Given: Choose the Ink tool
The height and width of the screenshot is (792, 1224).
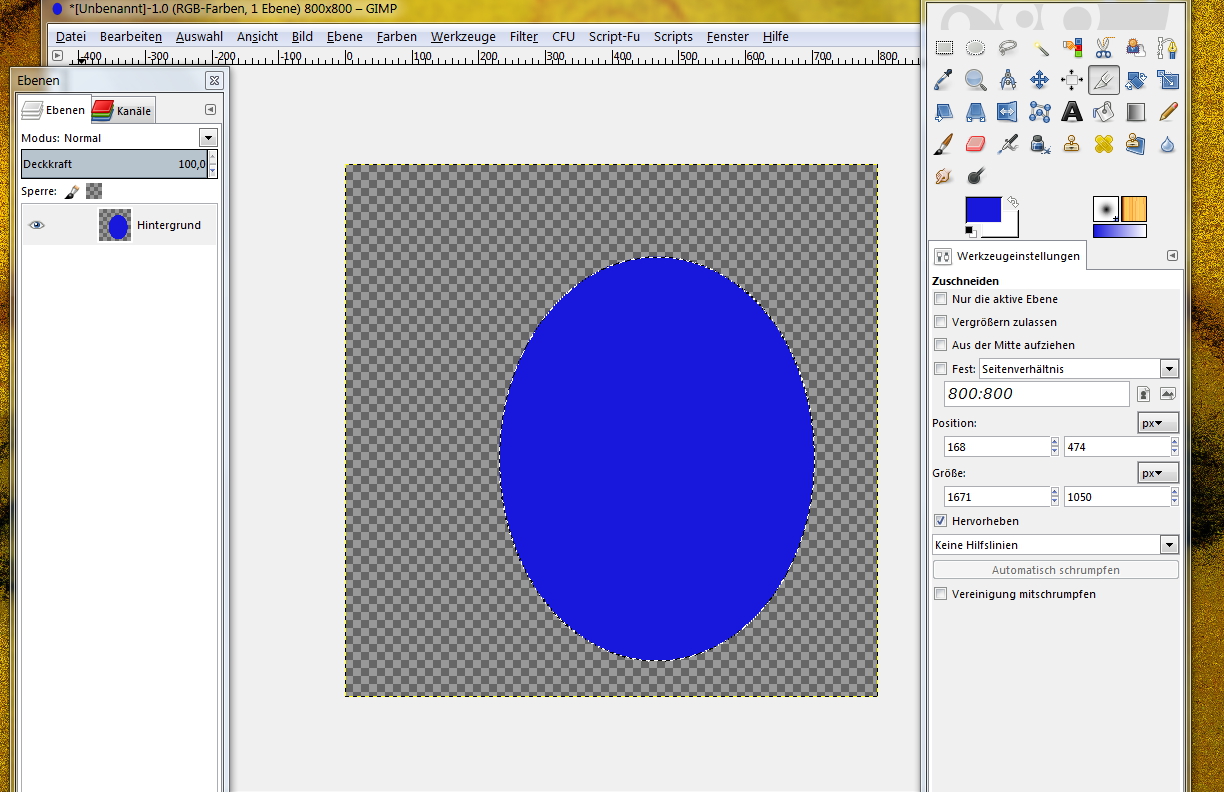Looking at the screenshot, I should coord(1040,144).
